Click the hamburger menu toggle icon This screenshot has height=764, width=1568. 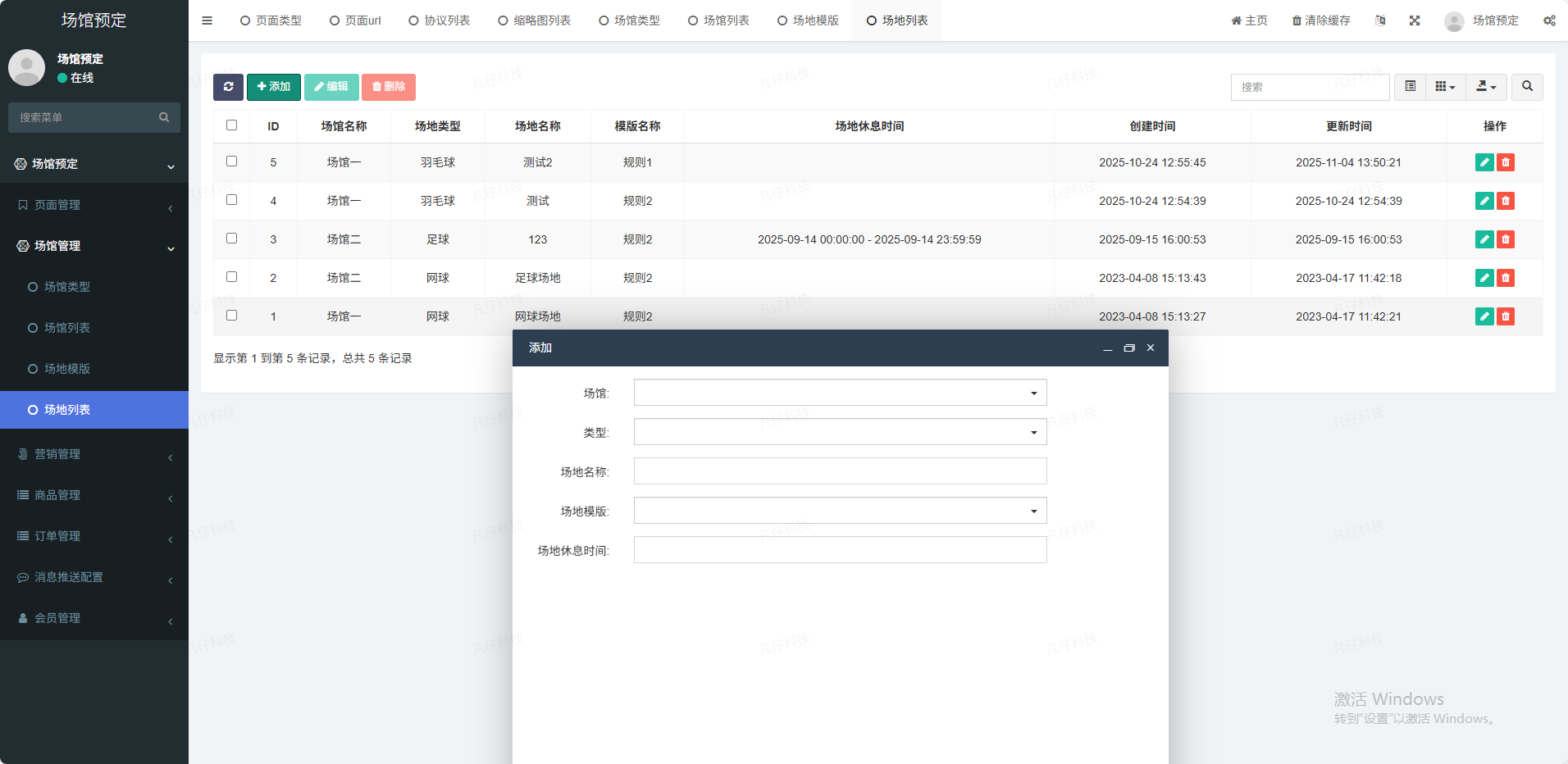pos(207,20)
